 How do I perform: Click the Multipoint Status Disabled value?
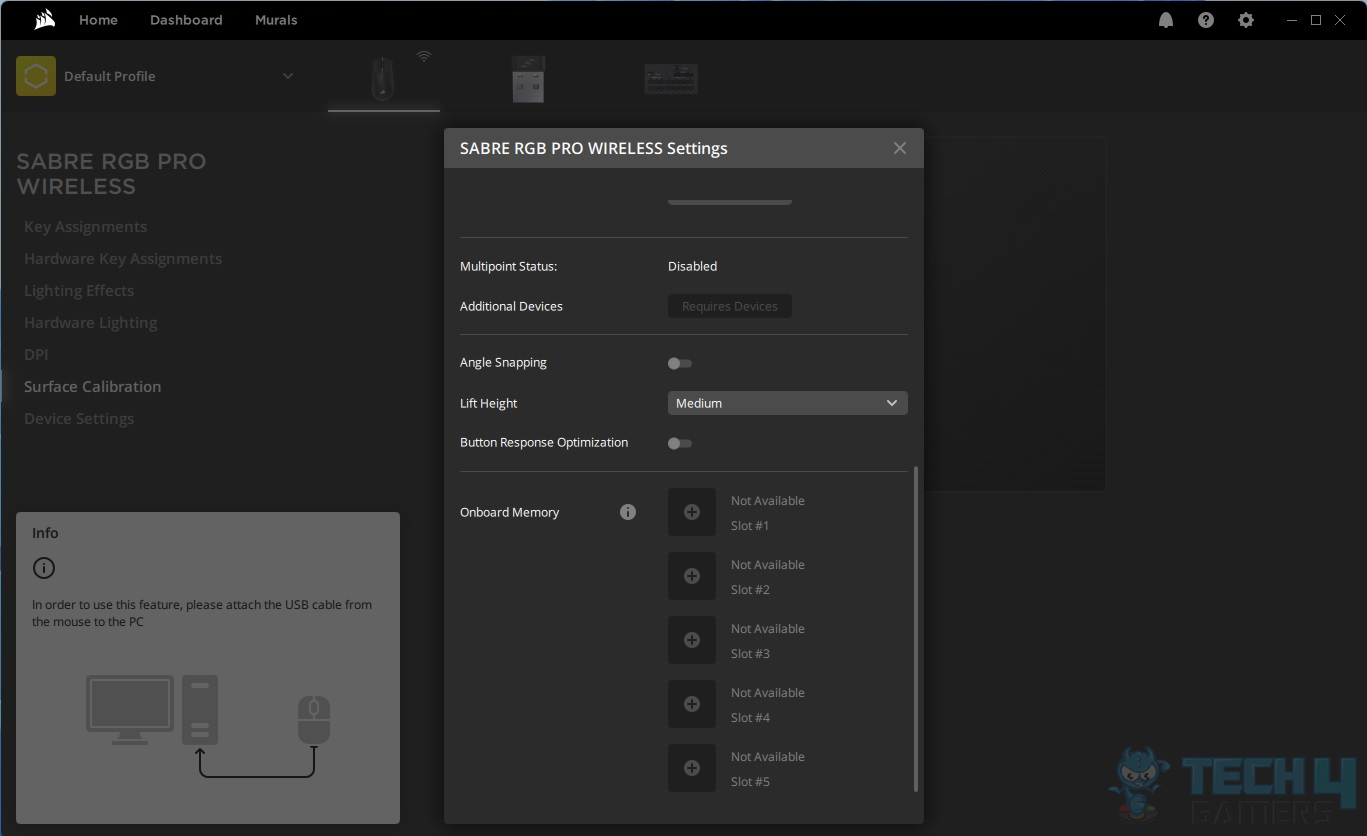click(x=693, y=266)
